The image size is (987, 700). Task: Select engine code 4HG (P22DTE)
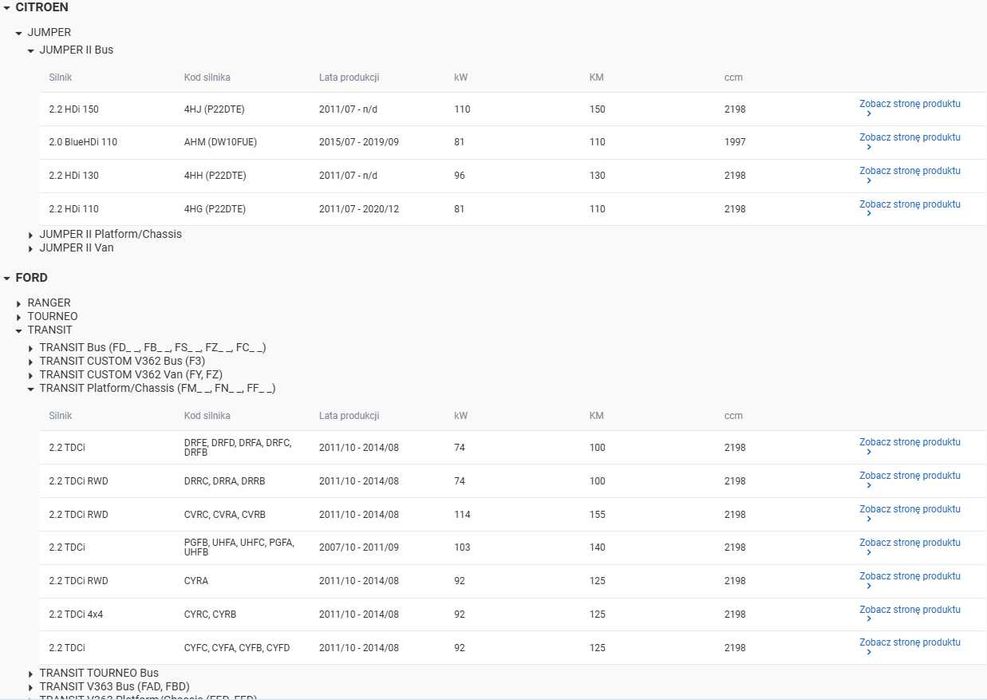[x=215, y=209]
